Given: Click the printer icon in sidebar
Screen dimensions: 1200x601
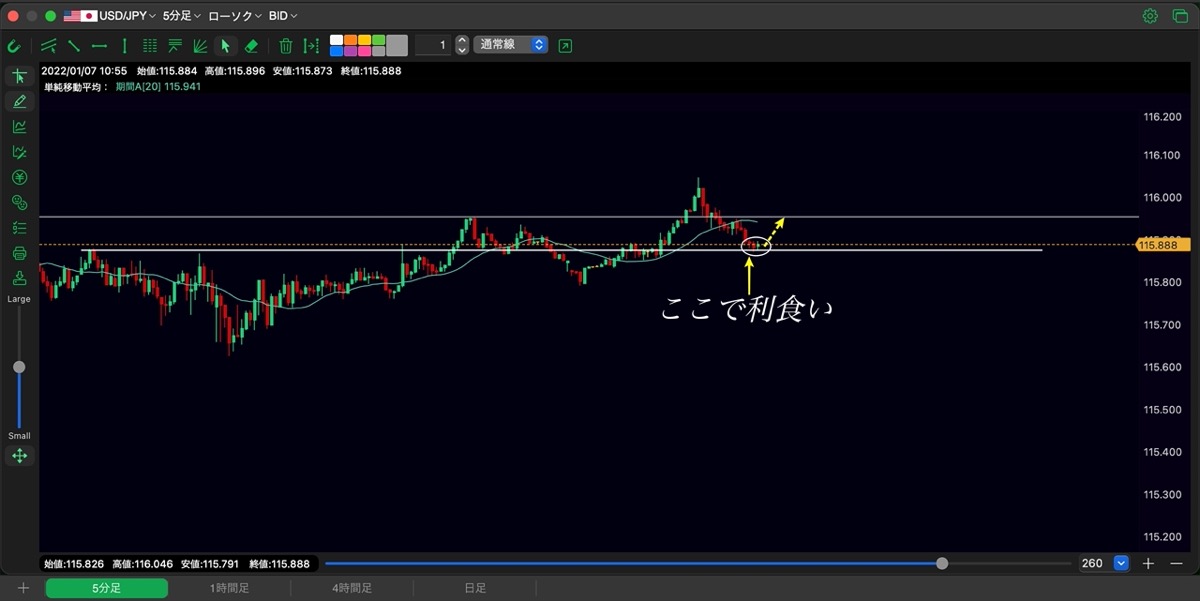Looking at the screenshot, I should tap(19, 253).
